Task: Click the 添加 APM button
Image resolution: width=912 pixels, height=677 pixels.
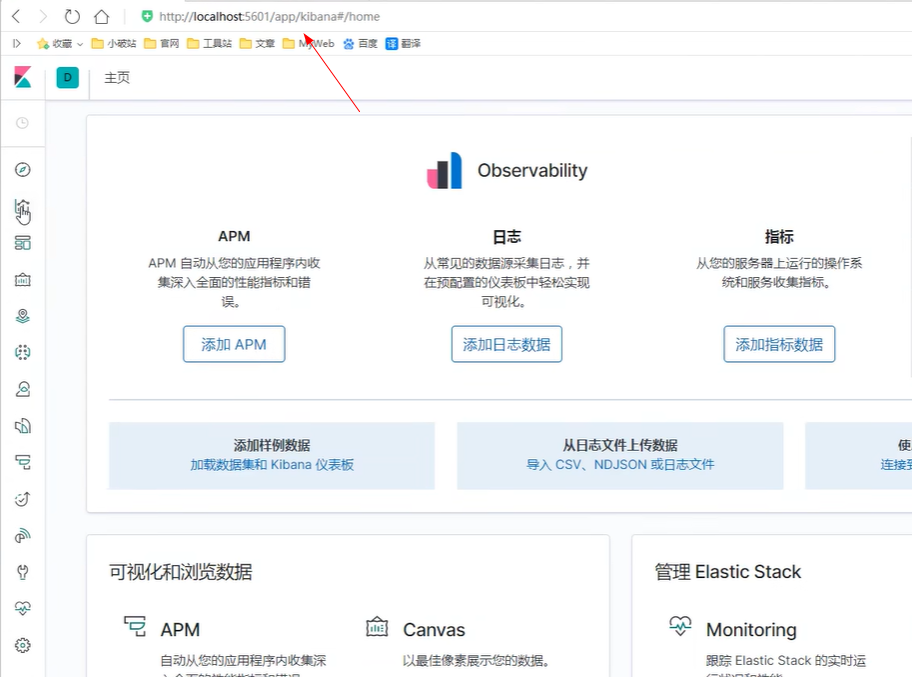Action: [234, 344]
